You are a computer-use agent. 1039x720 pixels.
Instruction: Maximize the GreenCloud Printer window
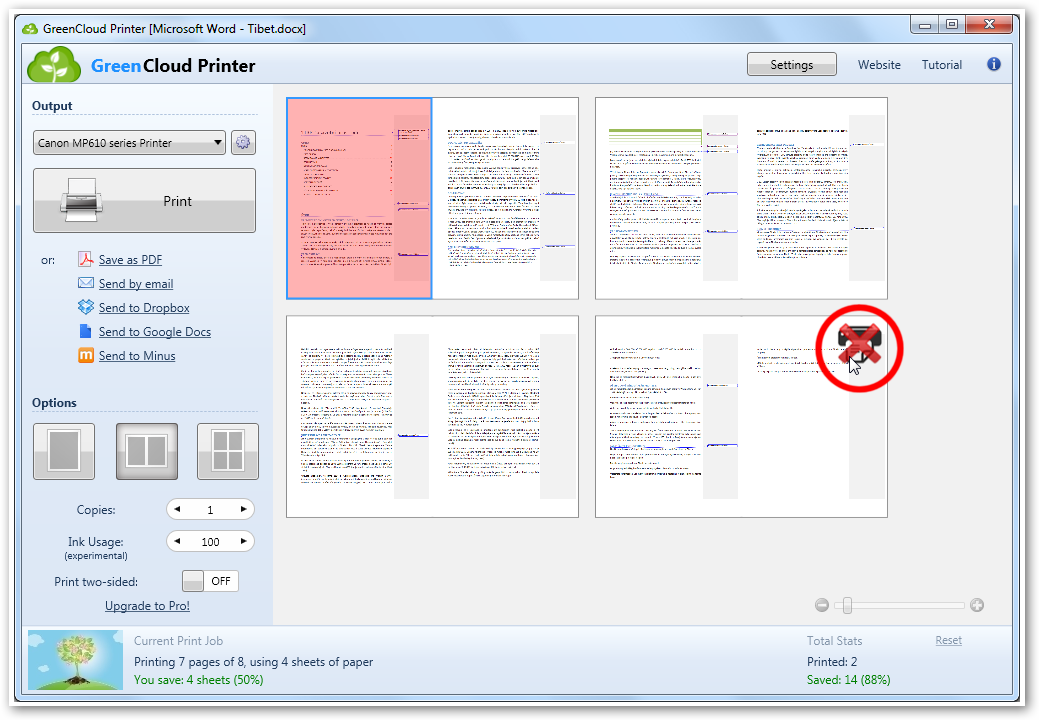click(x=952, y=25)
